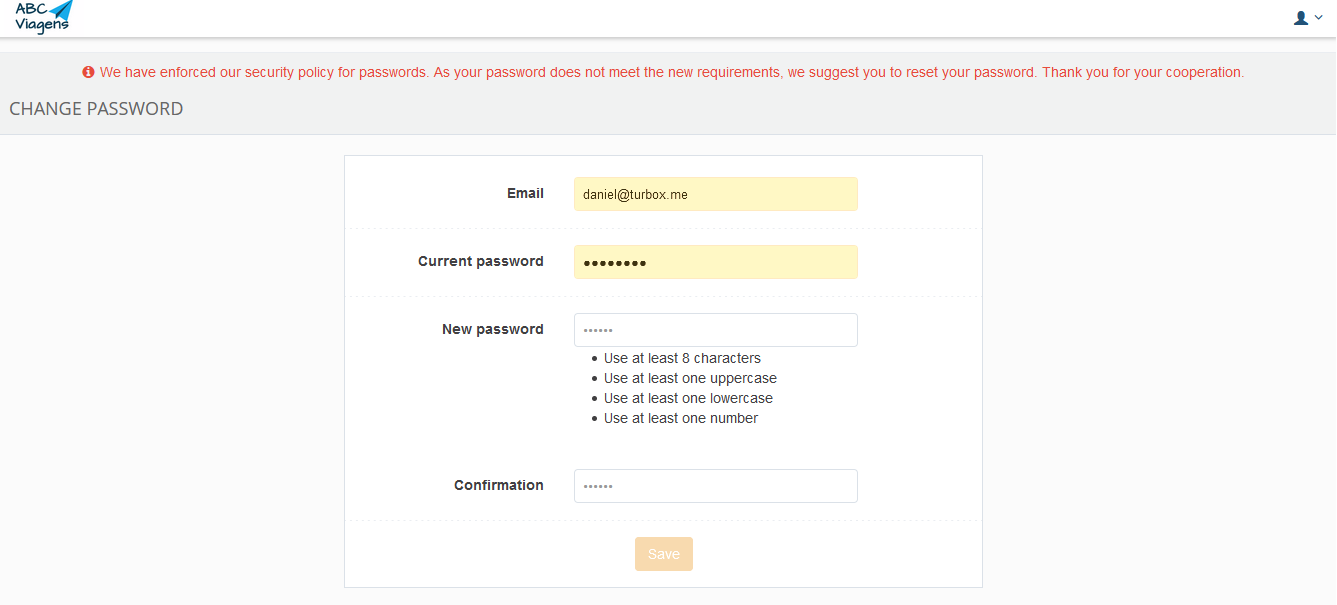
Task: Expand the chevron beside the user icon
Action: coord(1318,18)
